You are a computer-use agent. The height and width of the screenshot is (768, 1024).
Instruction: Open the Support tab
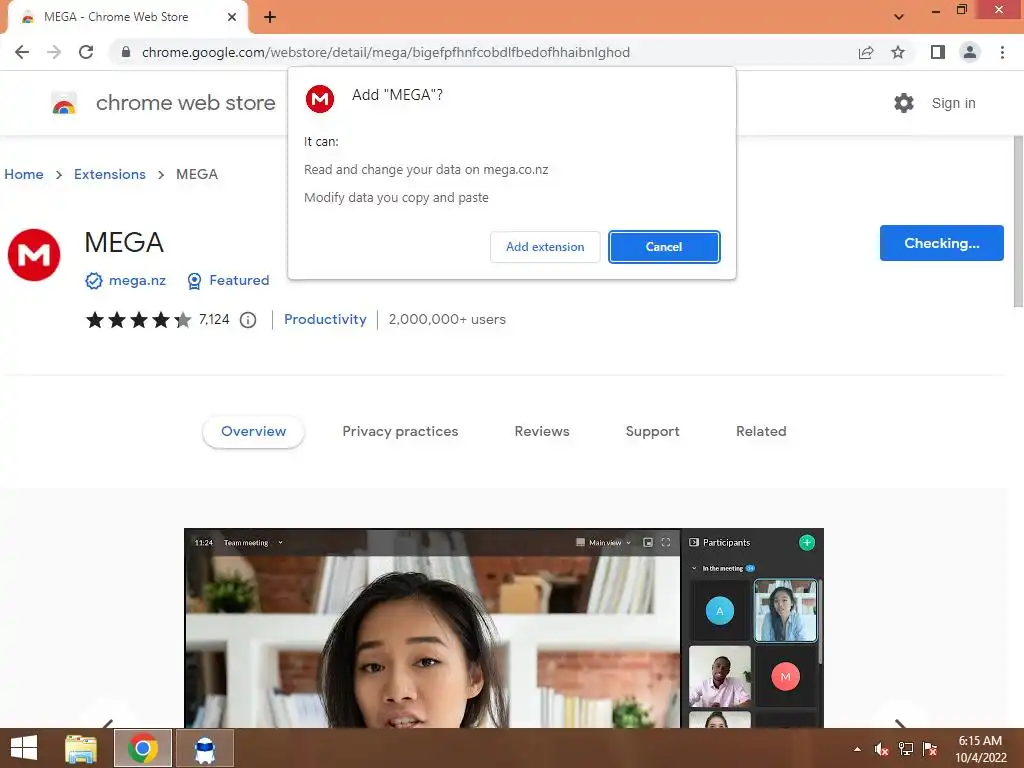pos(652,432)
